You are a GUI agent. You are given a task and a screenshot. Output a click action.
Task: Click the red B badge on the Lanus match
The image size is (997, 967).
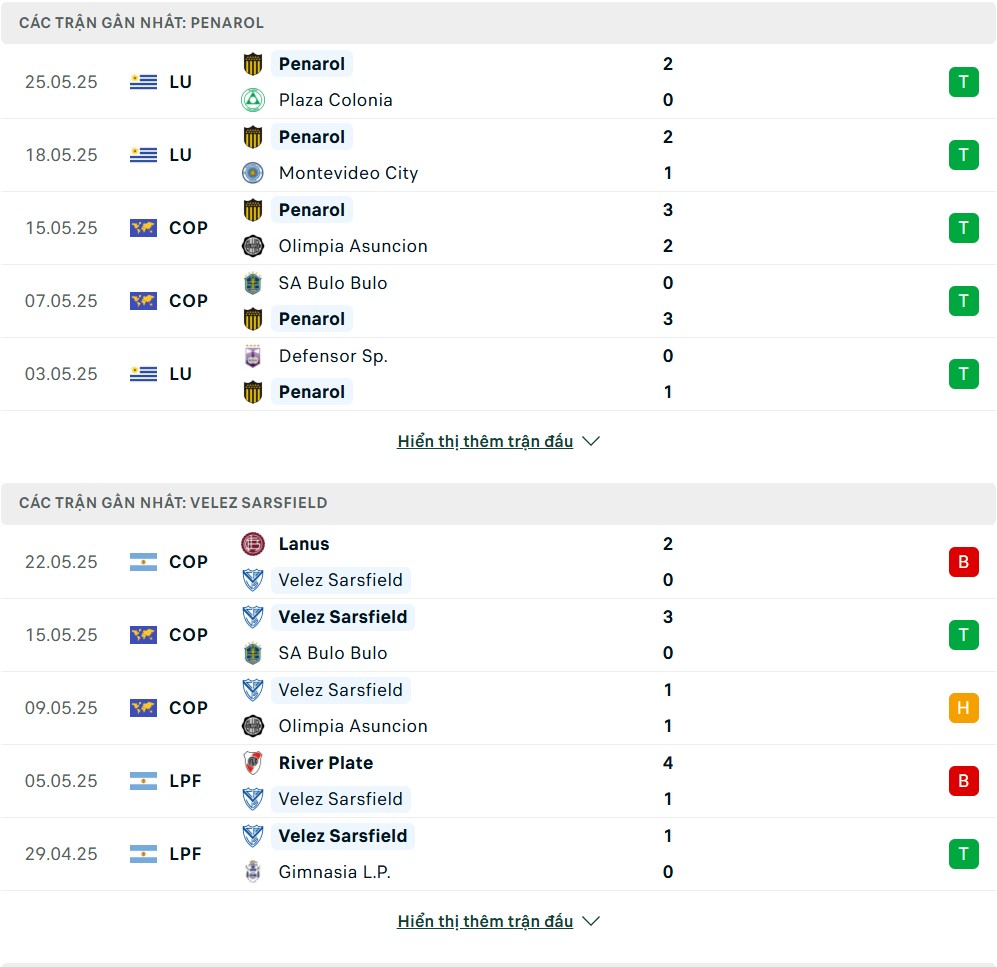[963, 562]
